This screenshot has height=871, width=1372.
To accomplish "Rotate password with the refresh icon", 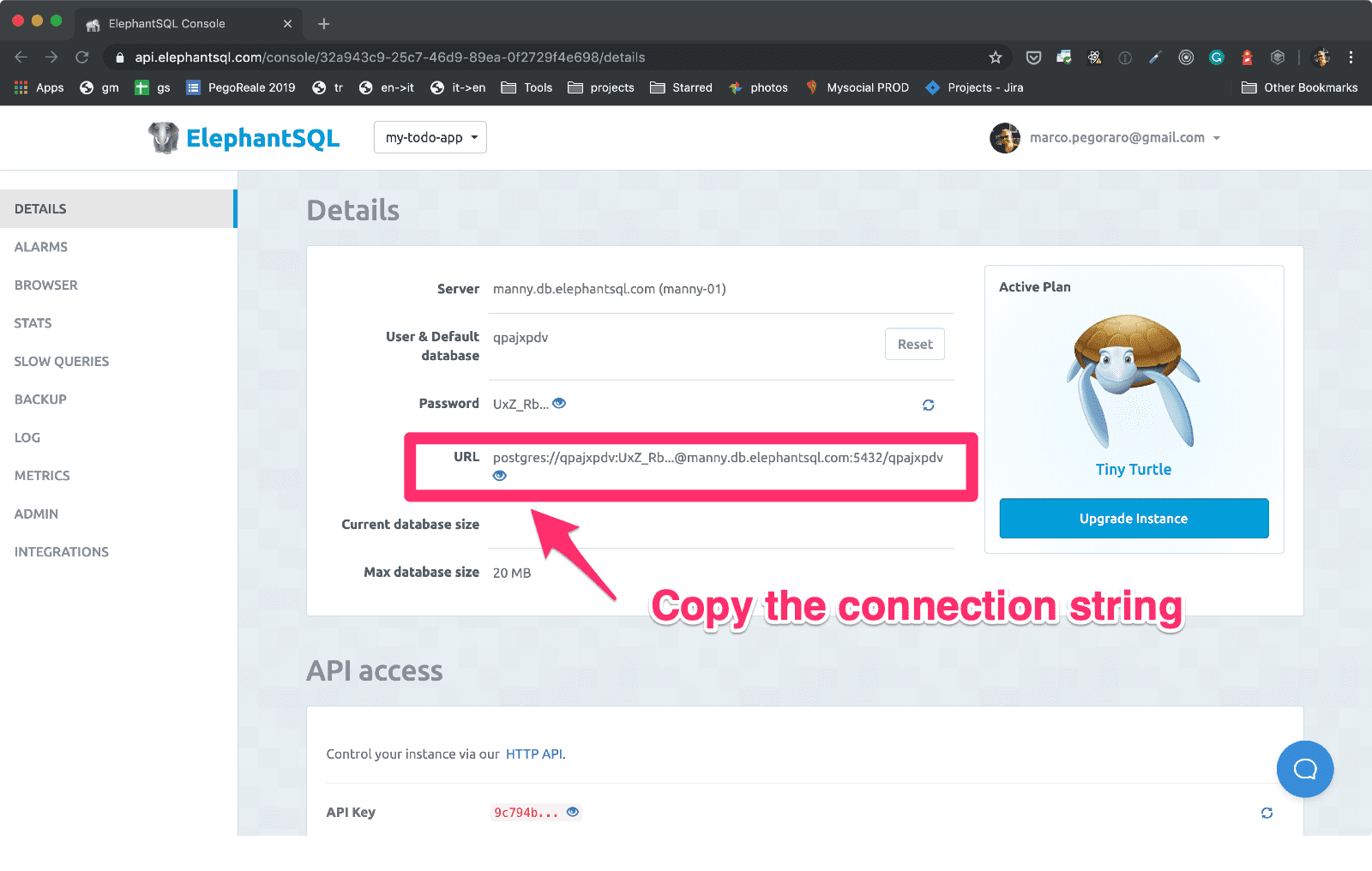I will tap(928, 405).
